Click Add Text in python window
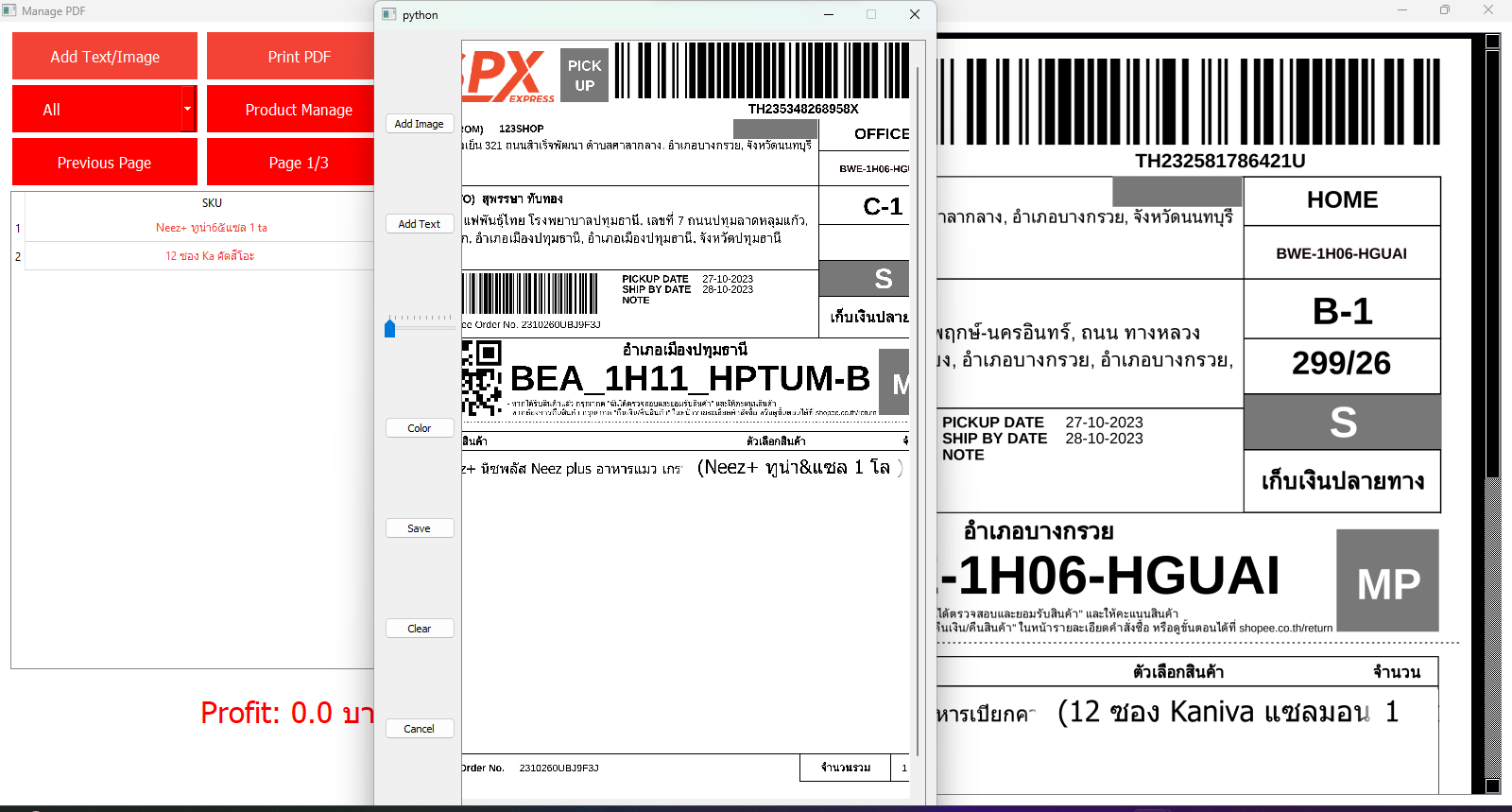The height and width of the screenshot is (812, 1512). point(420,224)
